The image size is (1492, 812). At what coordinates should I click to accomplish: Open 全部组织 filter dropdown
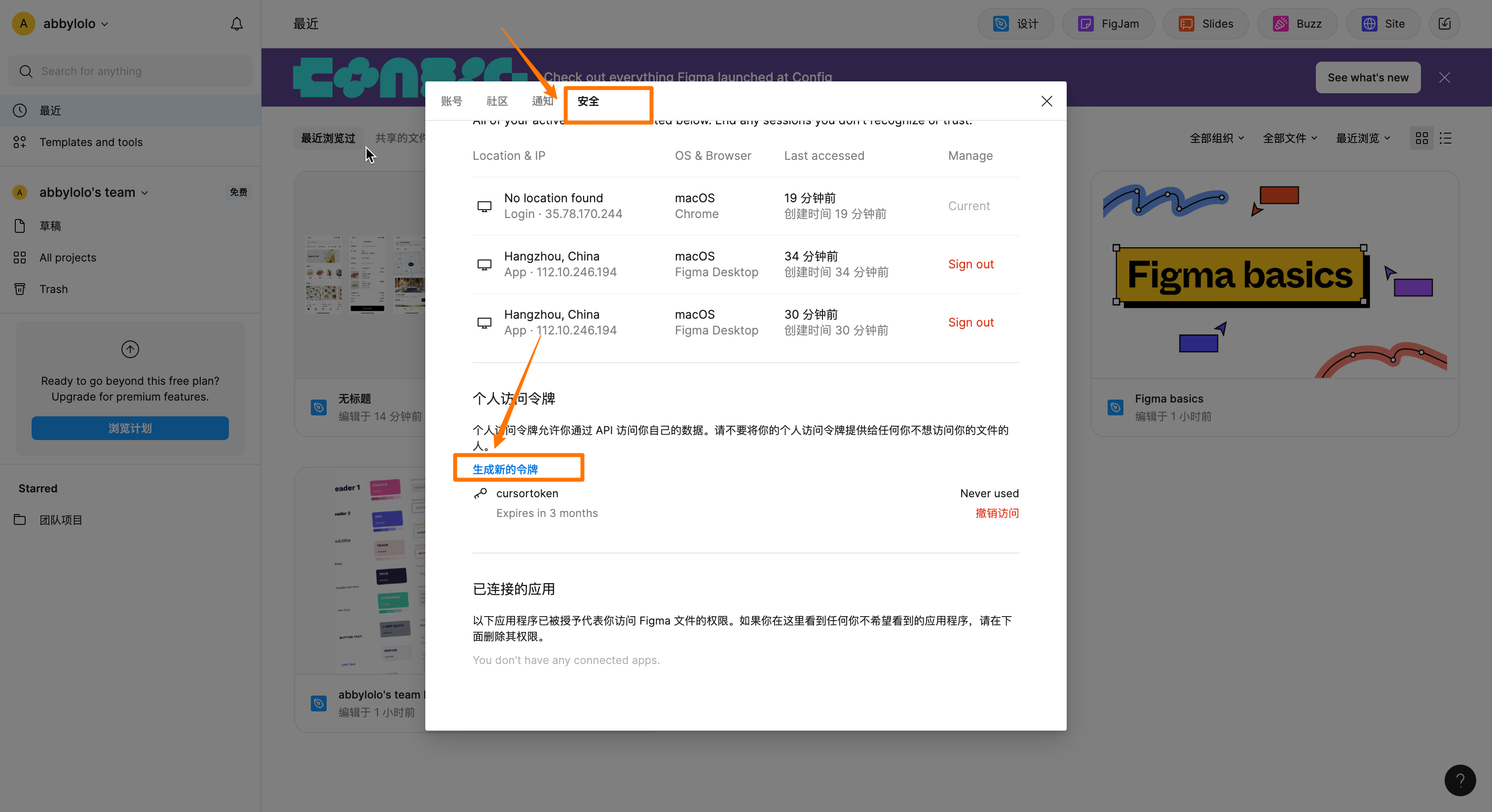coord(1216,138)
